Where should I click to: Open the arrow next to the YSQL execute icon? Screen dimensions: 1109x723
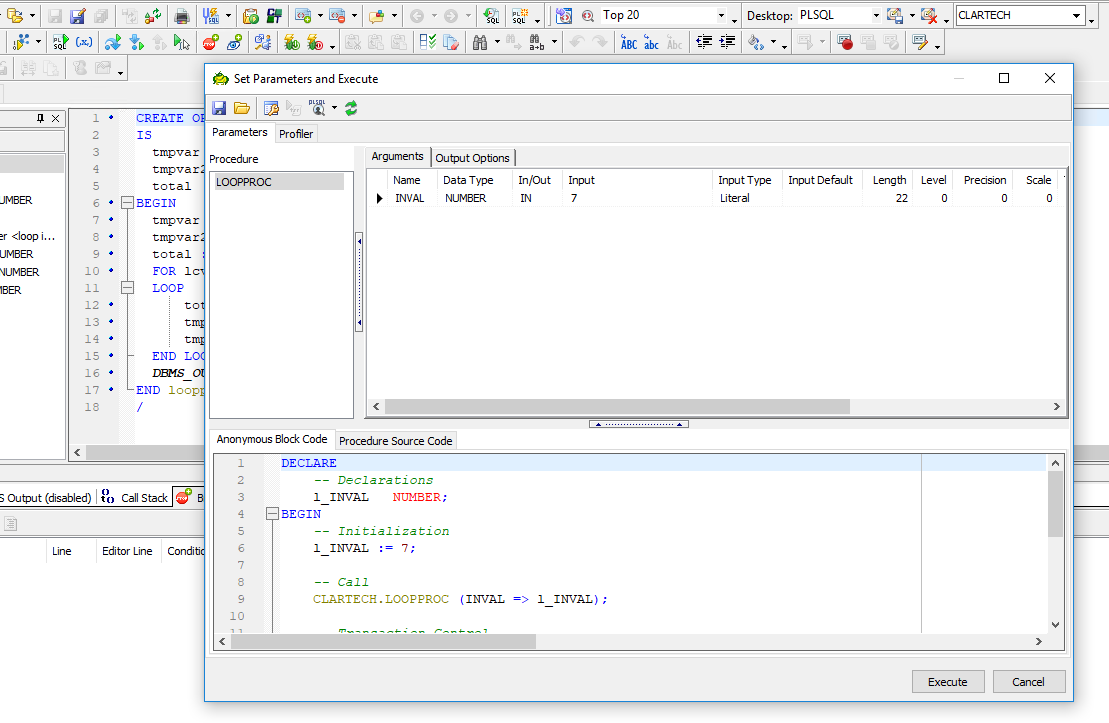tap(228, 16)
